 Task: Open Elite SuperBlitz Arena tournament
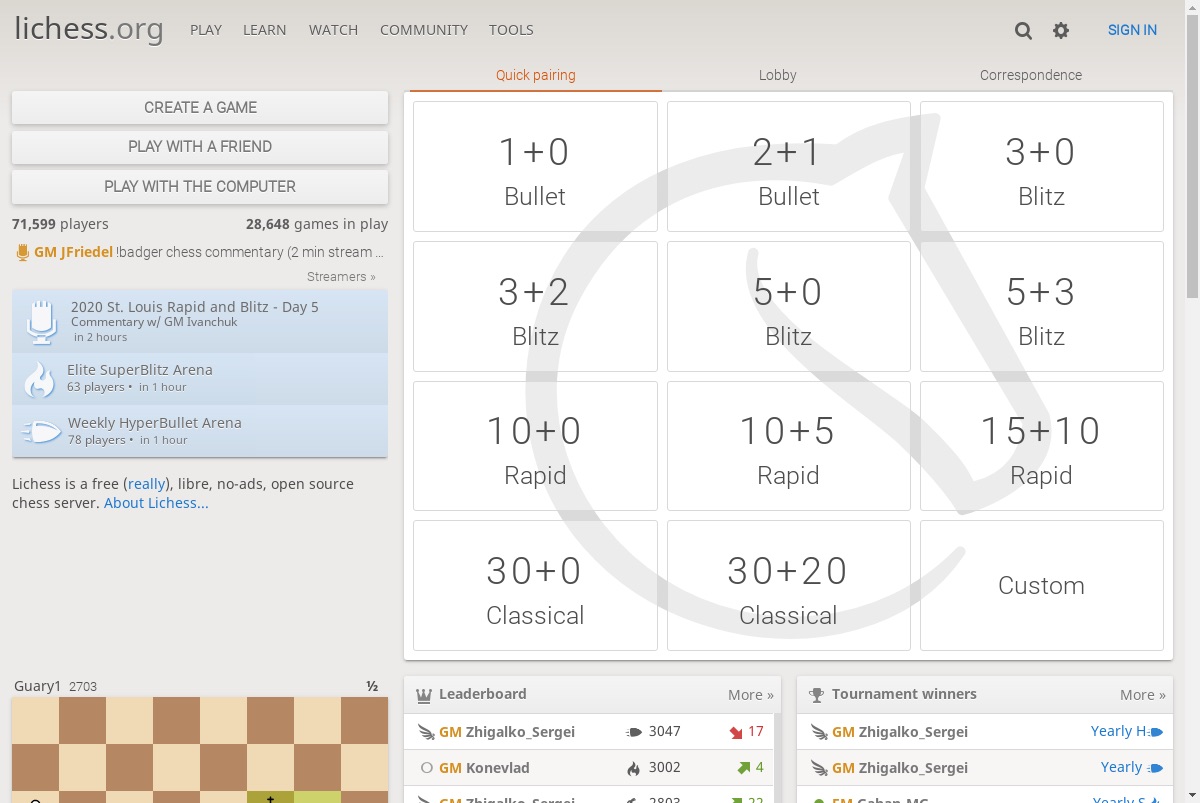[x=200, y=378]
